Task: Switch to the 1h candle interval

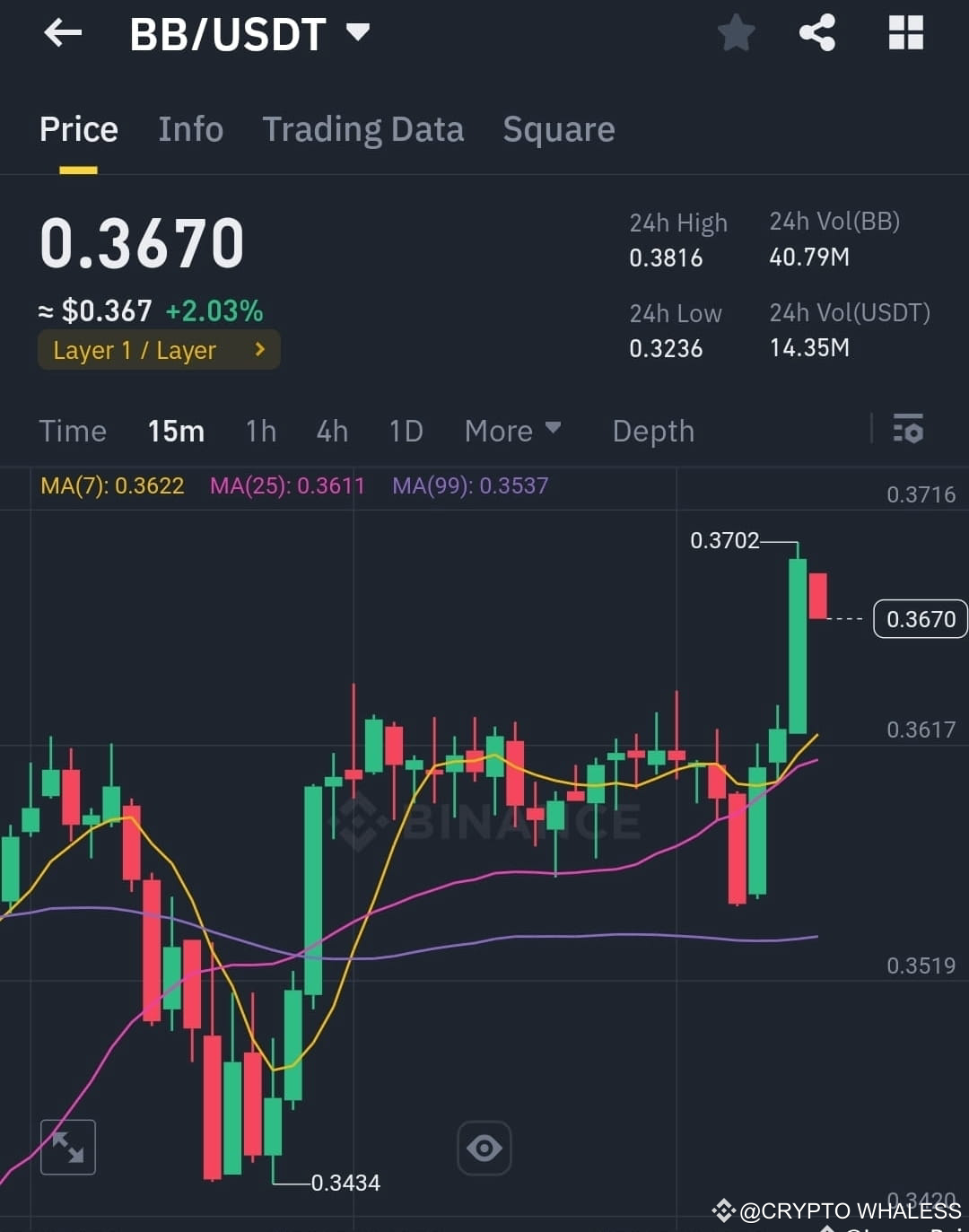Action: click(260, 431)
